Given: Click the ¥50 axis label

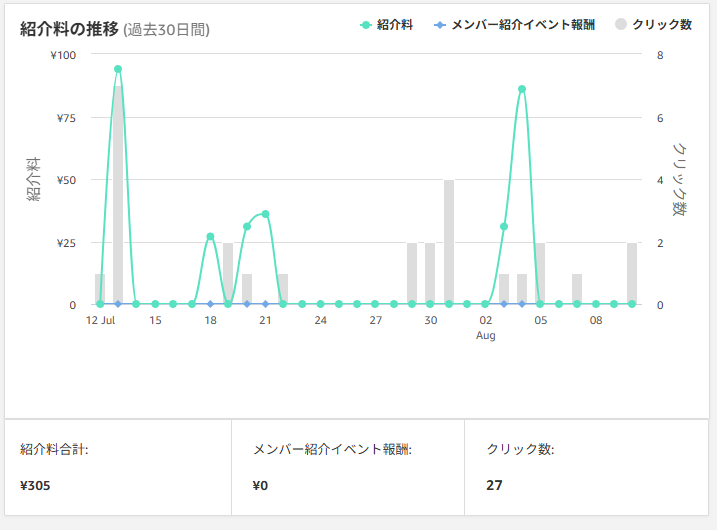Looking at the screenshot, I should (x=66, y=180).
